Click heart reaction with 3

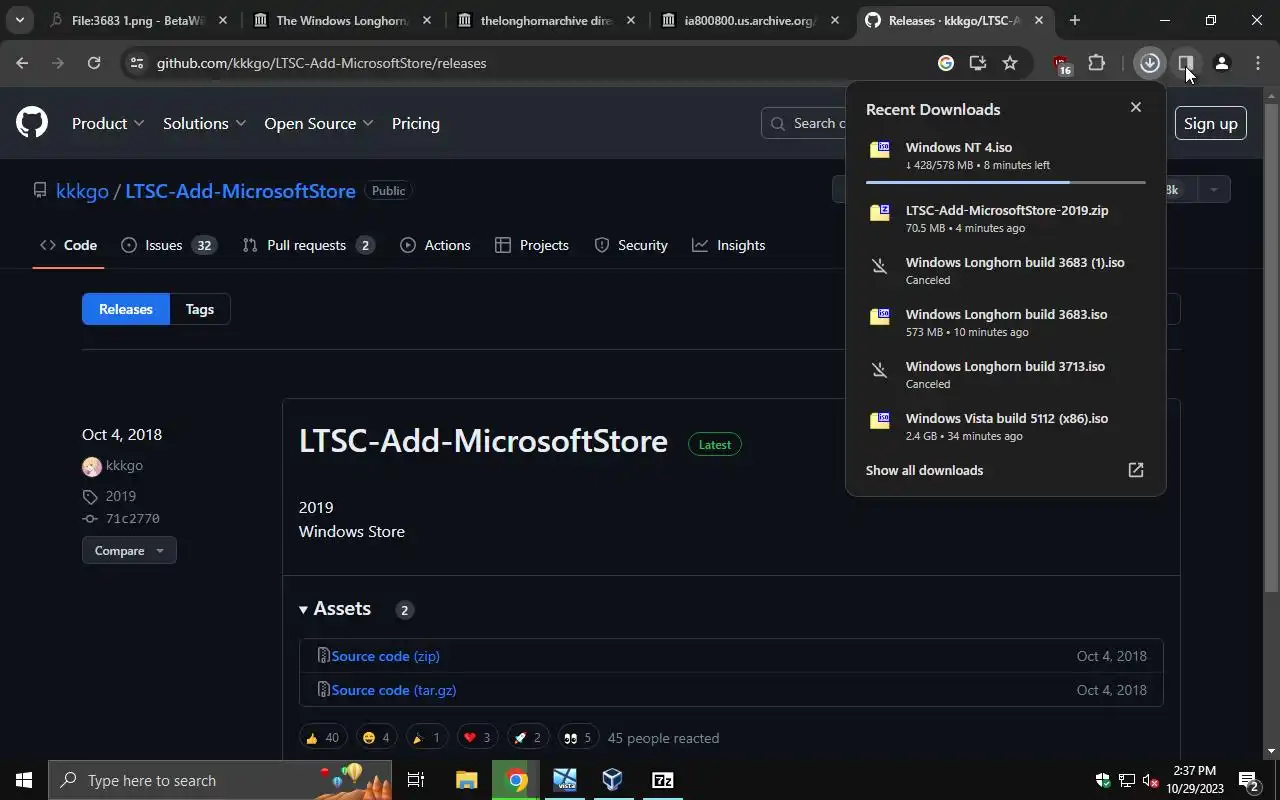[477, 738]
